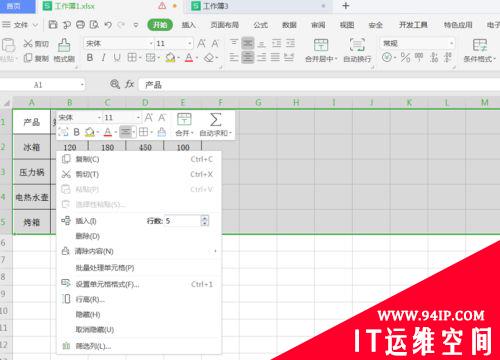Image resolution: width=500 pixels, height=360 pixels.
Task: Click AutoSum (自动求和) sigma in mini toolbar
Action: coord(215,120)
